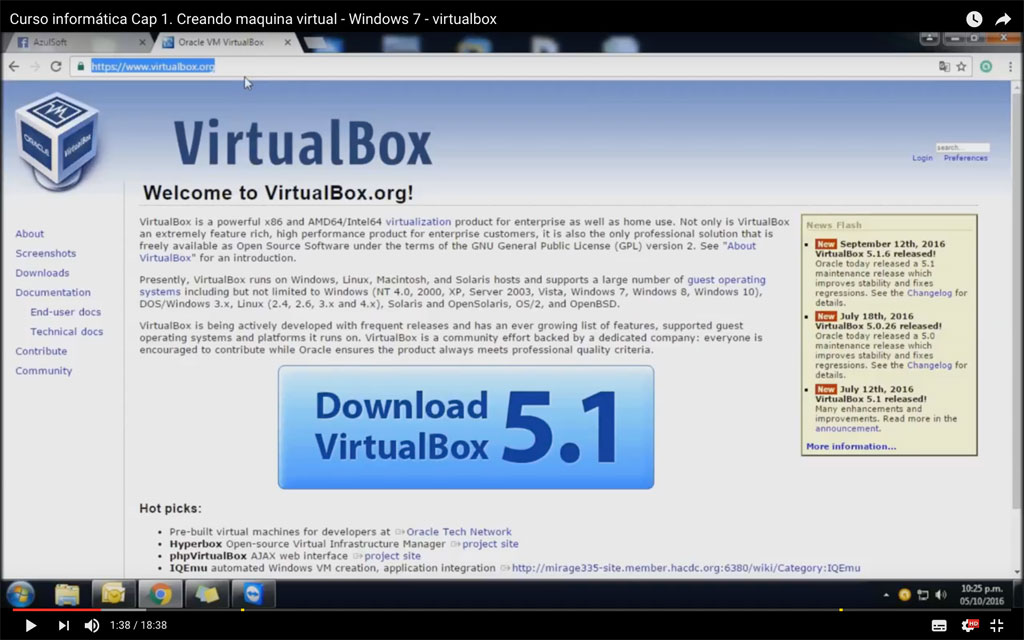Open video quality settings via the HD gear
Image resolution: width=1024 pixels, height=640 pixels.
click(x=968, y=626)
